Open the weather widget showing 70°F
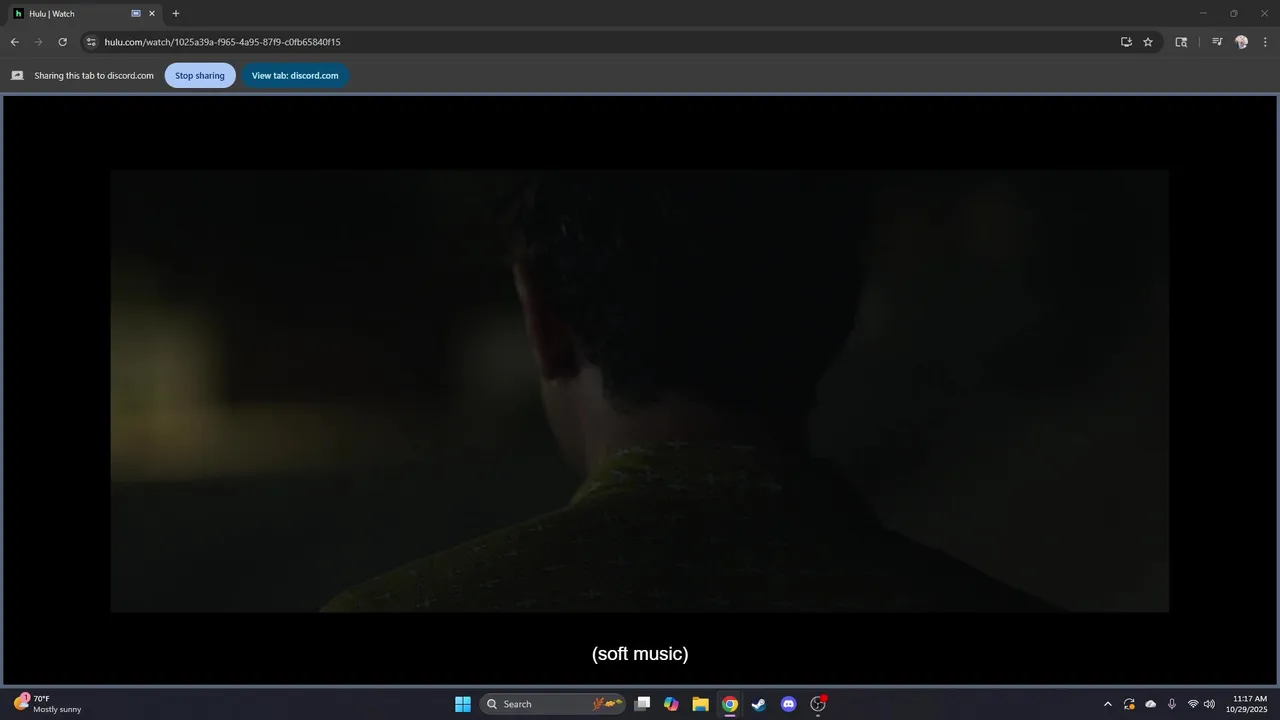The height and width of the screenshot is (720, 1280). pyautogui.click(x=48, y=704)
